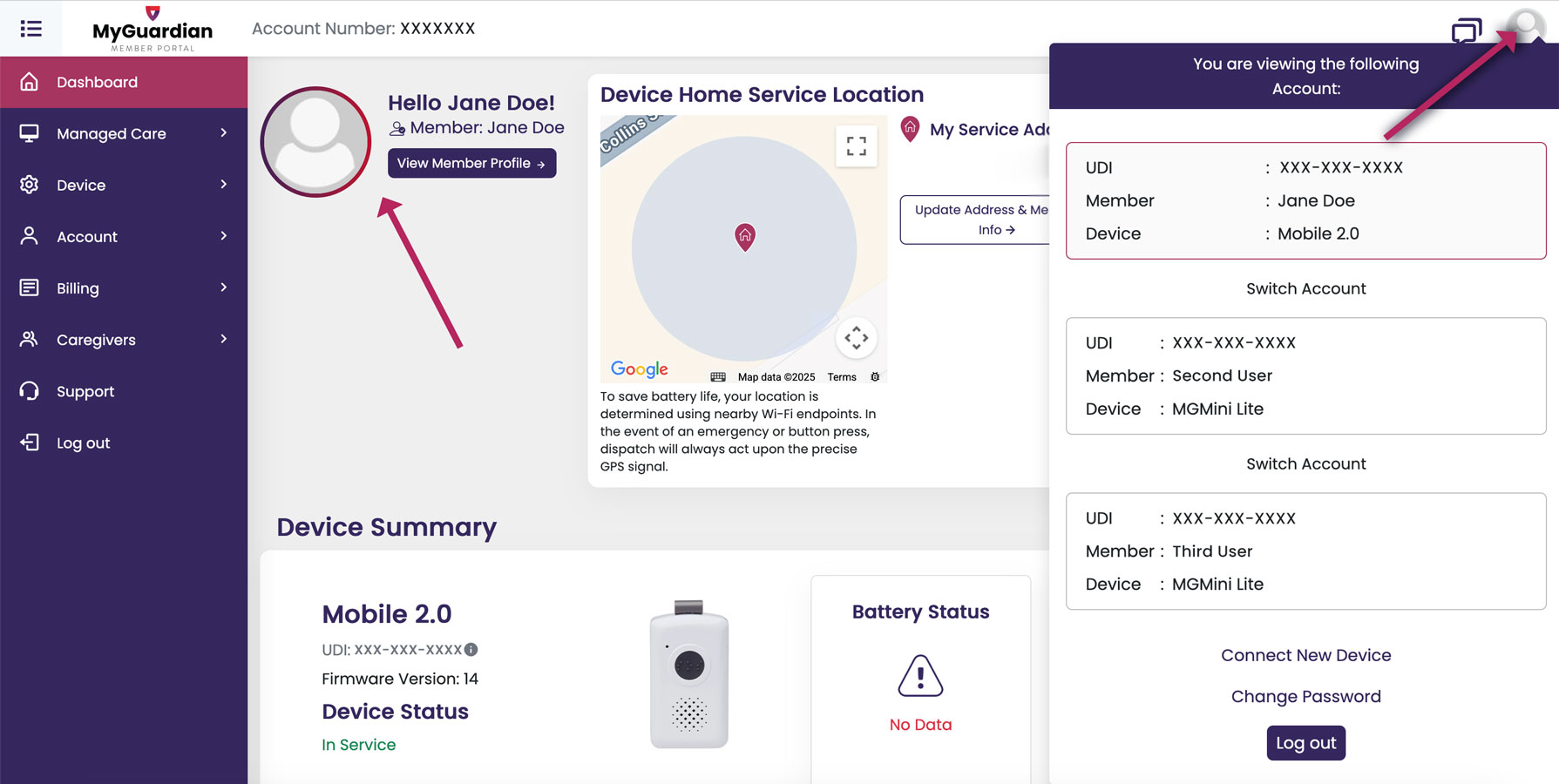Expand the Device submenu chevron
1559x784 pixels.
[x=224, y=185]
